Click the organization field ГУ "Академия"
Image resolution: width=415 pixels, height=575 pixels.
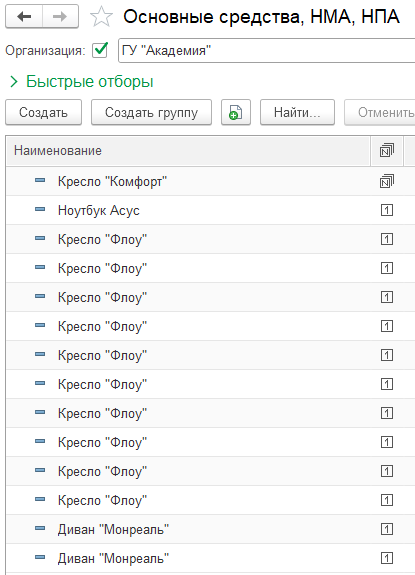[x=267, y=50]
